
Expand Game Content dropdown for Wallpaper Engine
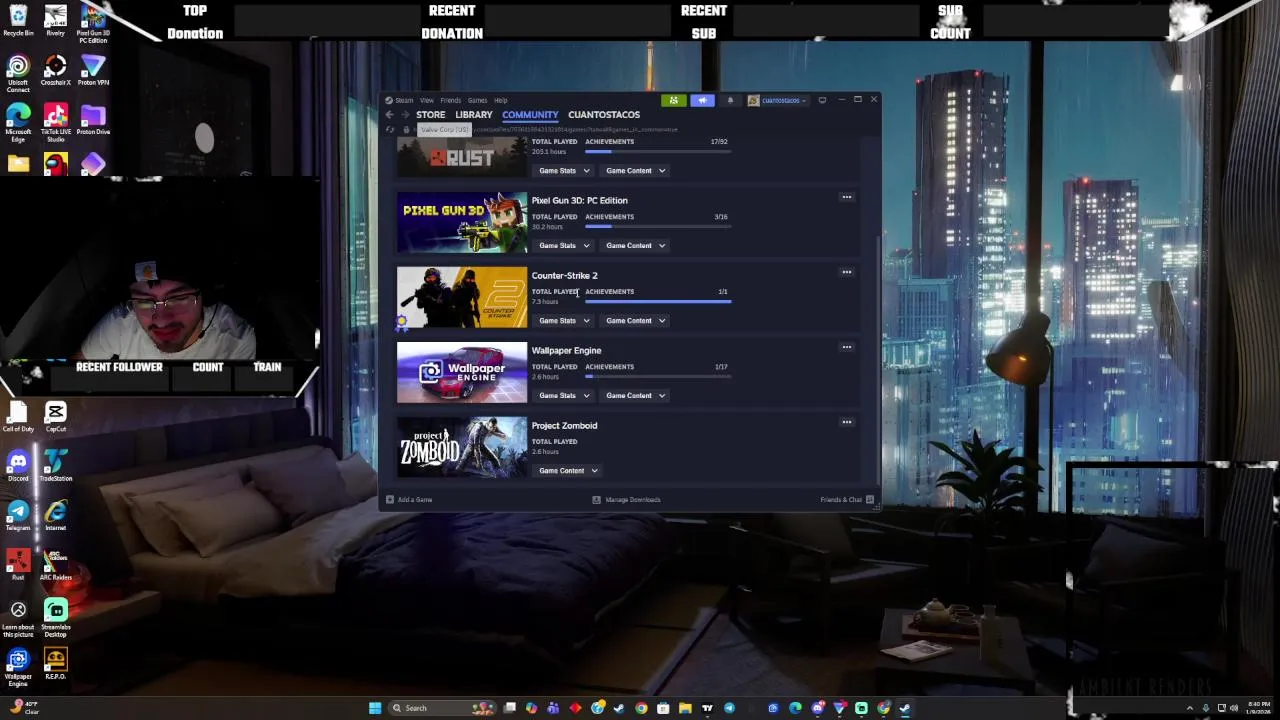(x=635, y=395)
